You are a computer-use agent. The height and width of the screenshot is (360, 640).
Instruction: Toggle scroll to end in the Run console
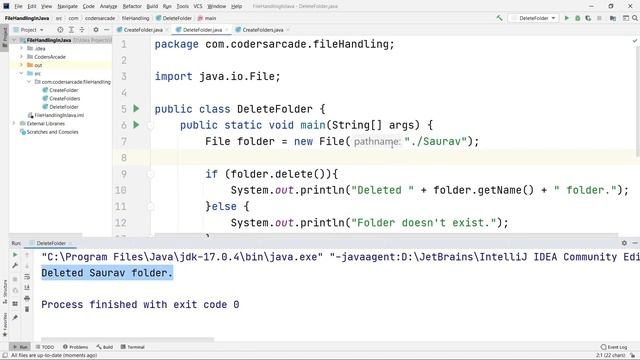point(27,288)
